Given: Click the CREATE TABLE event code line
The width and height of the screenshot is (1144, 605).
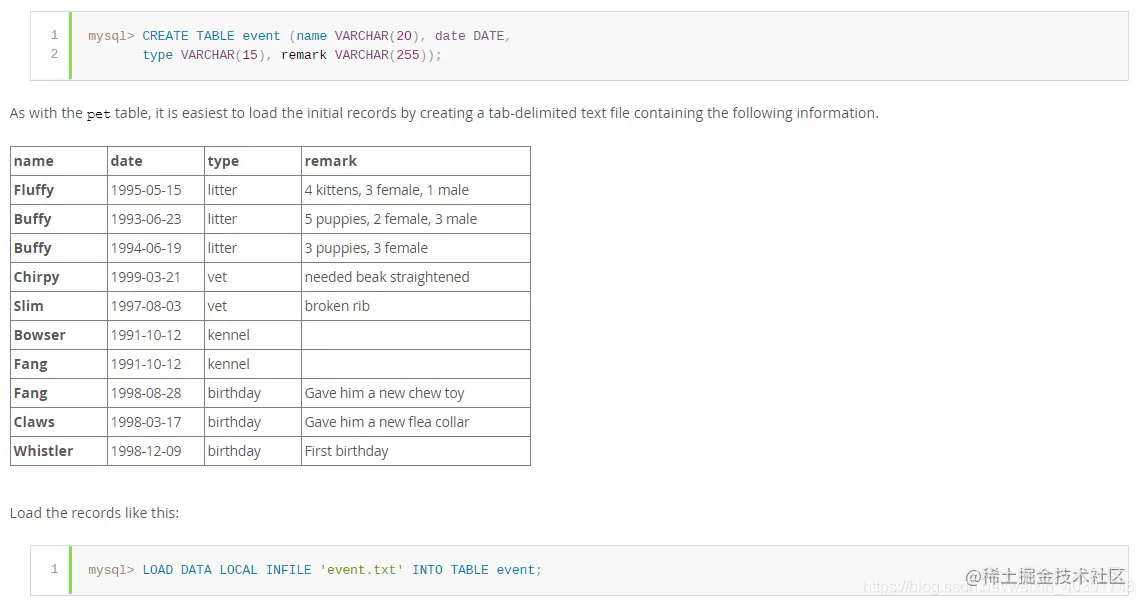Looking at the screenshot, I should (x=299, y=36).
